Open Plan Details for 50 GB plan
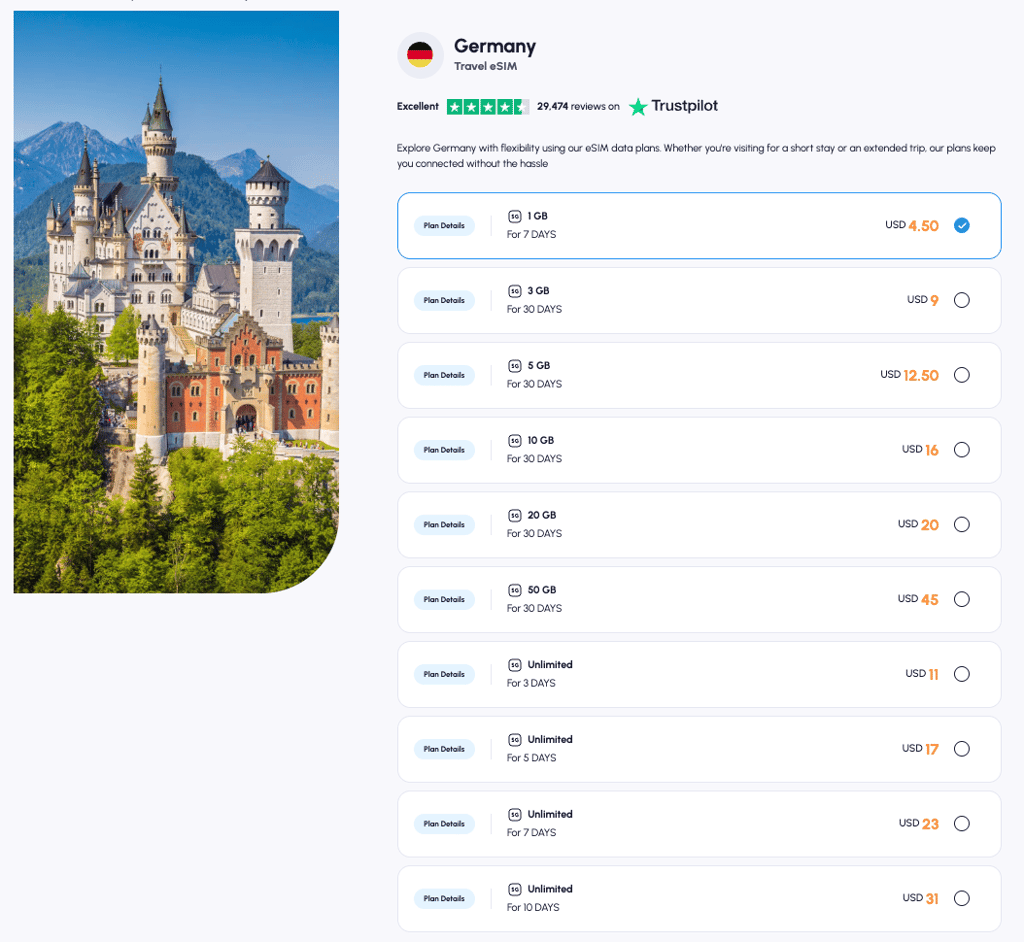Screen dimensions: 1024x942 pos(444,600)
